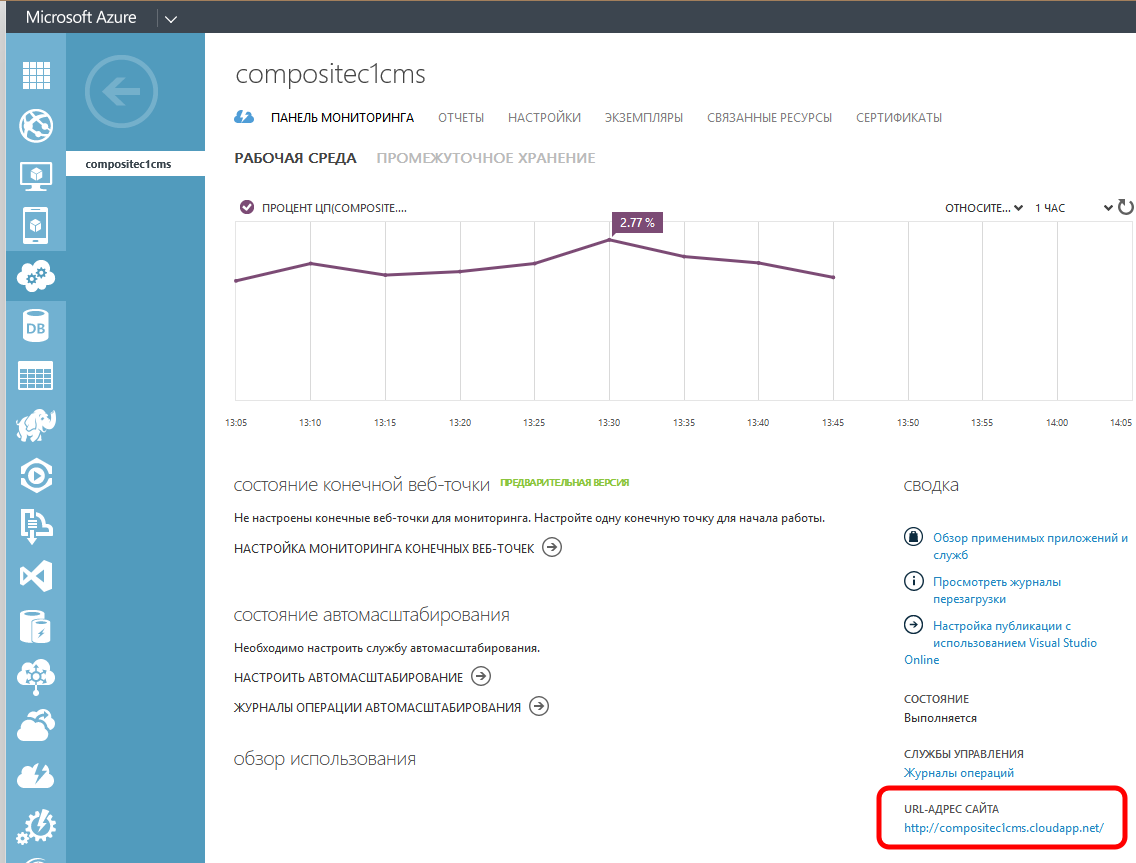Switch to ЭКЗЕМПЛЯРЫ tab

[x=644, y=117]
